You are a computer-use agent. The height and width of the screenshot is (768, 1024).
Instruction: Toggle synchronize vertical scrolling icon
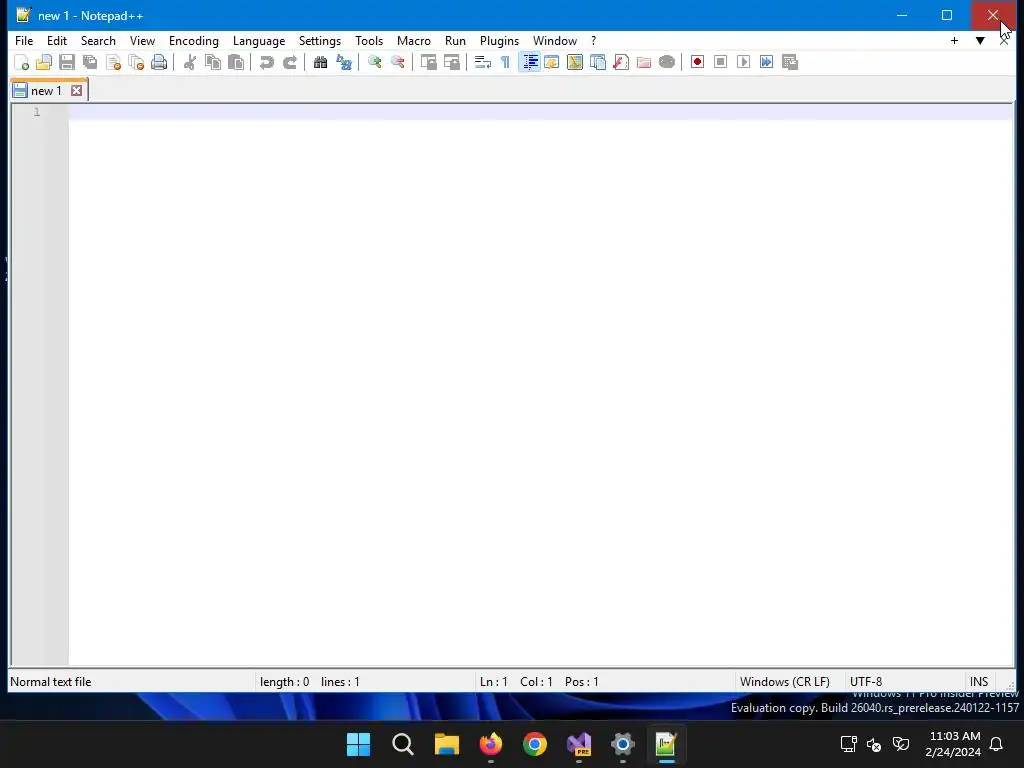pos(428,62)
